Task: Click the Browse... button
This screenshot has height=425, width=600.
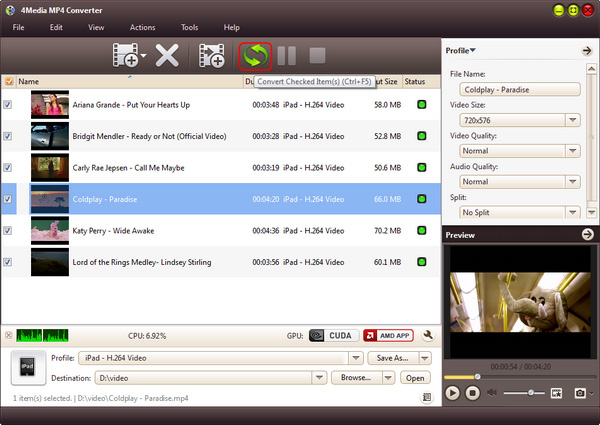Action: coord(357,378)
